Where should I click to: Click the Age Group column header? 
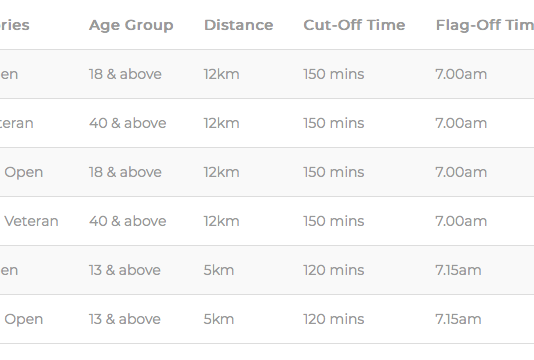(131, 26)
